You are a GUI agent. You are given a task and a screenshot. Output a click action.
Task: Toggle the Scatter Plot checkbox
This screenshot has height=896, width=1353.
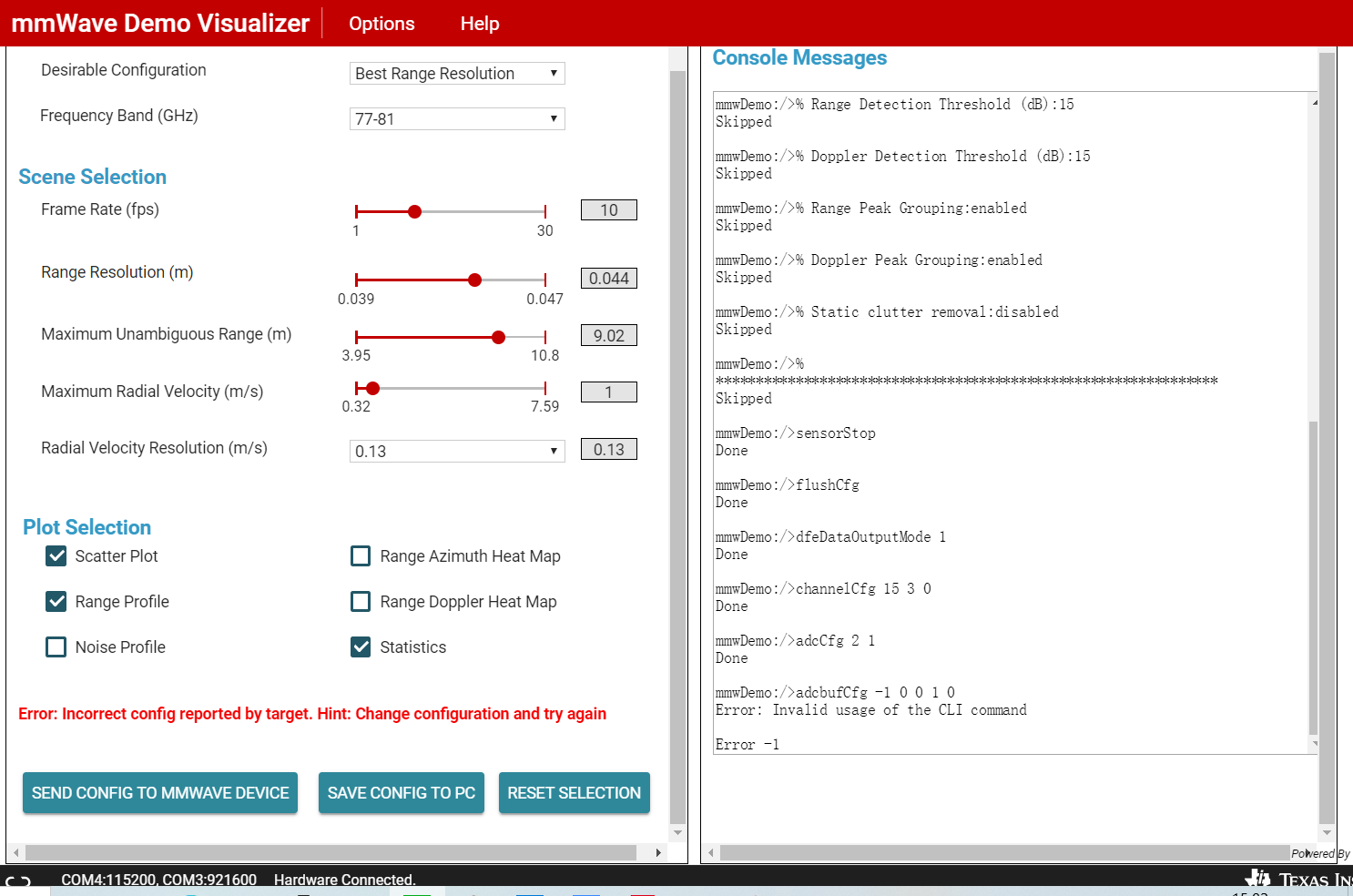pyautogui.click(x=56, y=556)
